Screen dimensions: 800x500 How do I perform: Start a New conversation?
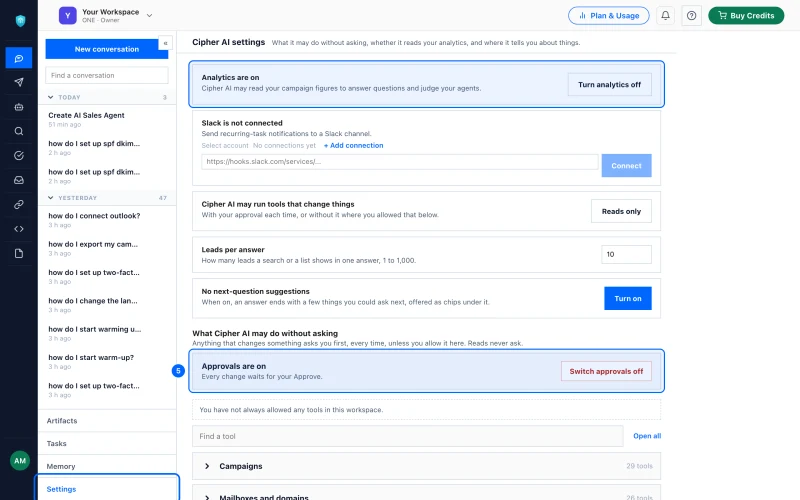[x=107, y=49]
